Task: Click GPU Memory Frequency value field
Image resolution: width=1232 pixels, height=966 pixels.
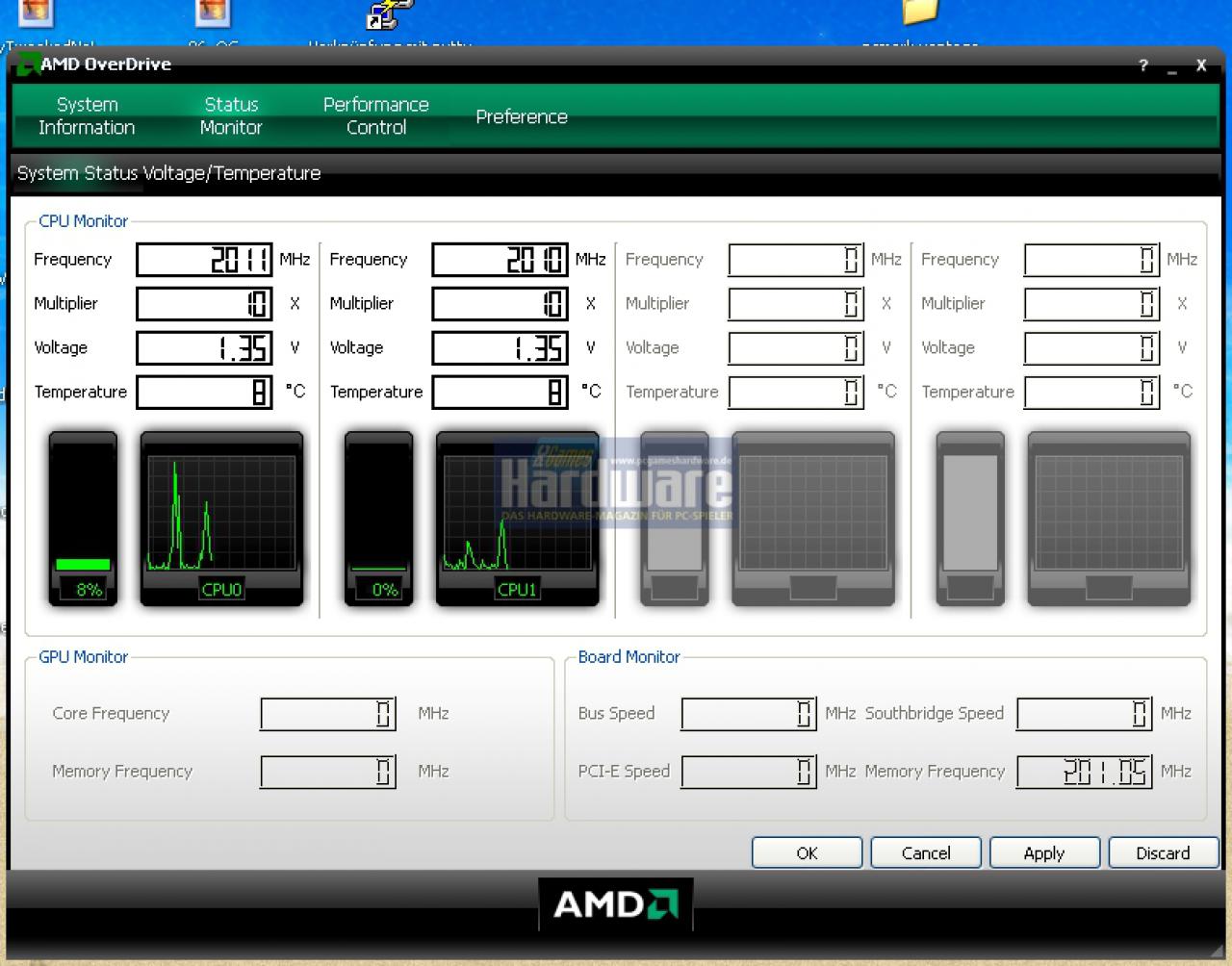Action: (328, 772)
